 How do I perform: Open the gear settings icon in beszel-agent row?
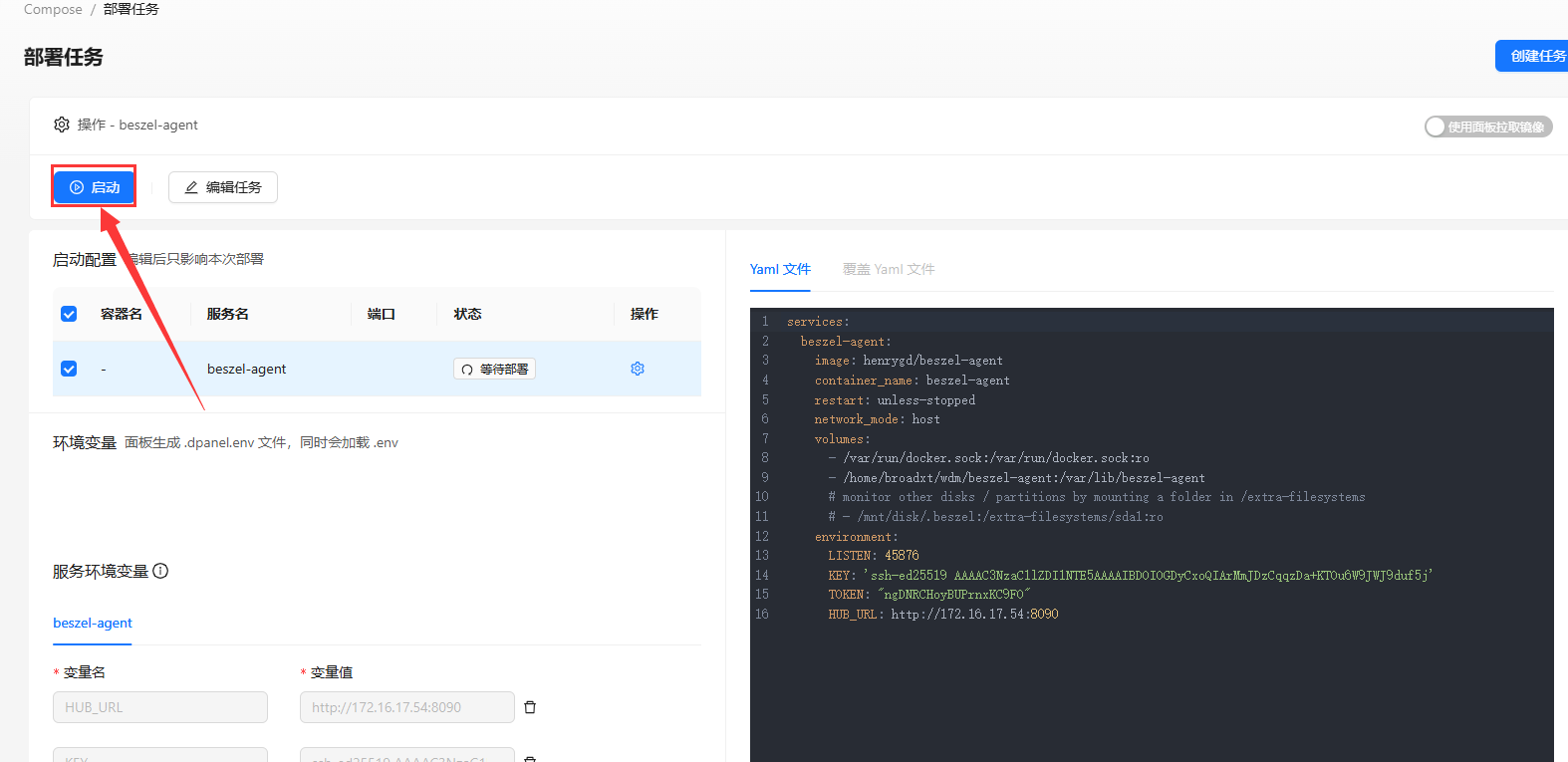(x=638, y=369)
